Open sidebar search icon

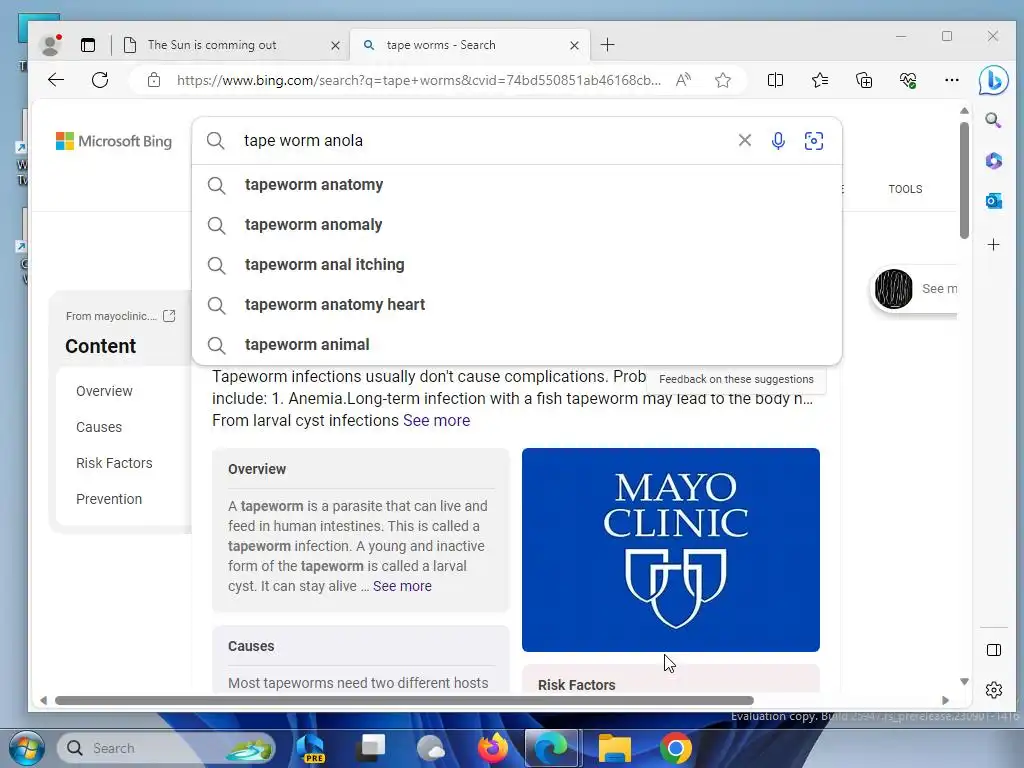tap(993, 120)
